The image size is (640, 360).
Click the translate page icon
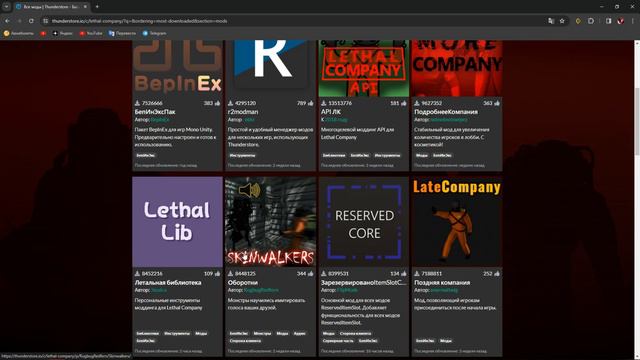pos(551,21)
